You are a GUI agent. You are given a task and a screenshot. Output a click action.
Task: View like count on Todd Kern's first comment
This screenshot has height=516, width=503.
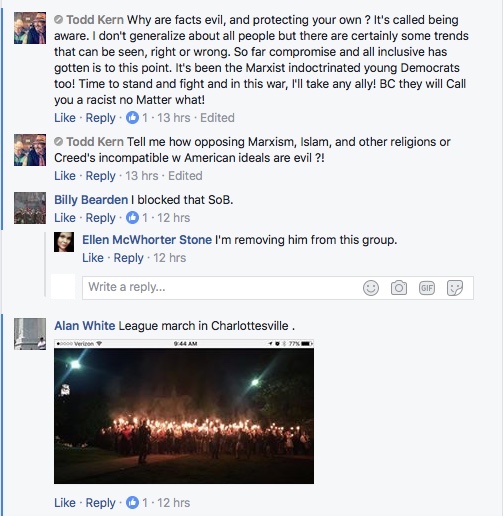click(137, 118)
